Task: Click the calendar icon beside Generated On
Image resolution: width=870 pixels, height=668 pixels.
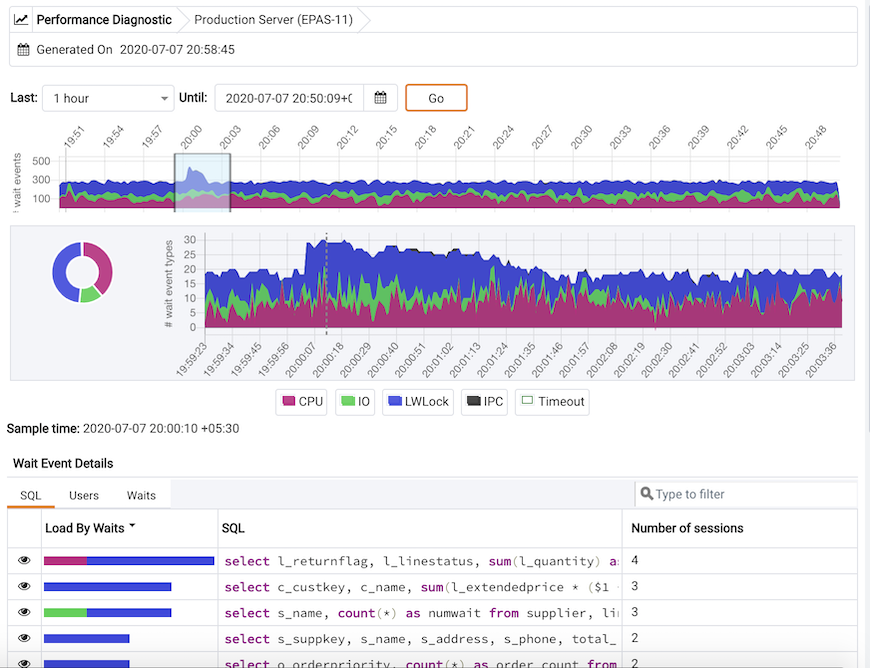Action: 23,49
